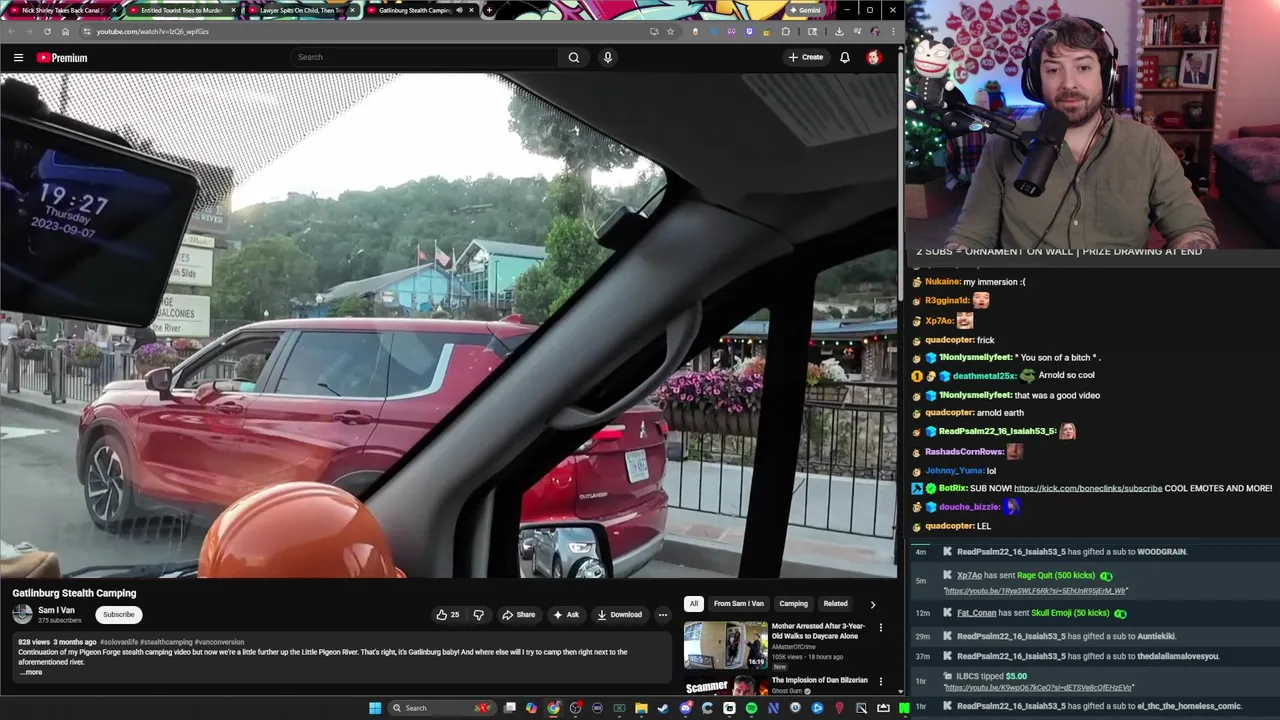Bookmark this page with star icon
The width and height of the screenshot is (1280, 720).
click(x=670, y=31)
